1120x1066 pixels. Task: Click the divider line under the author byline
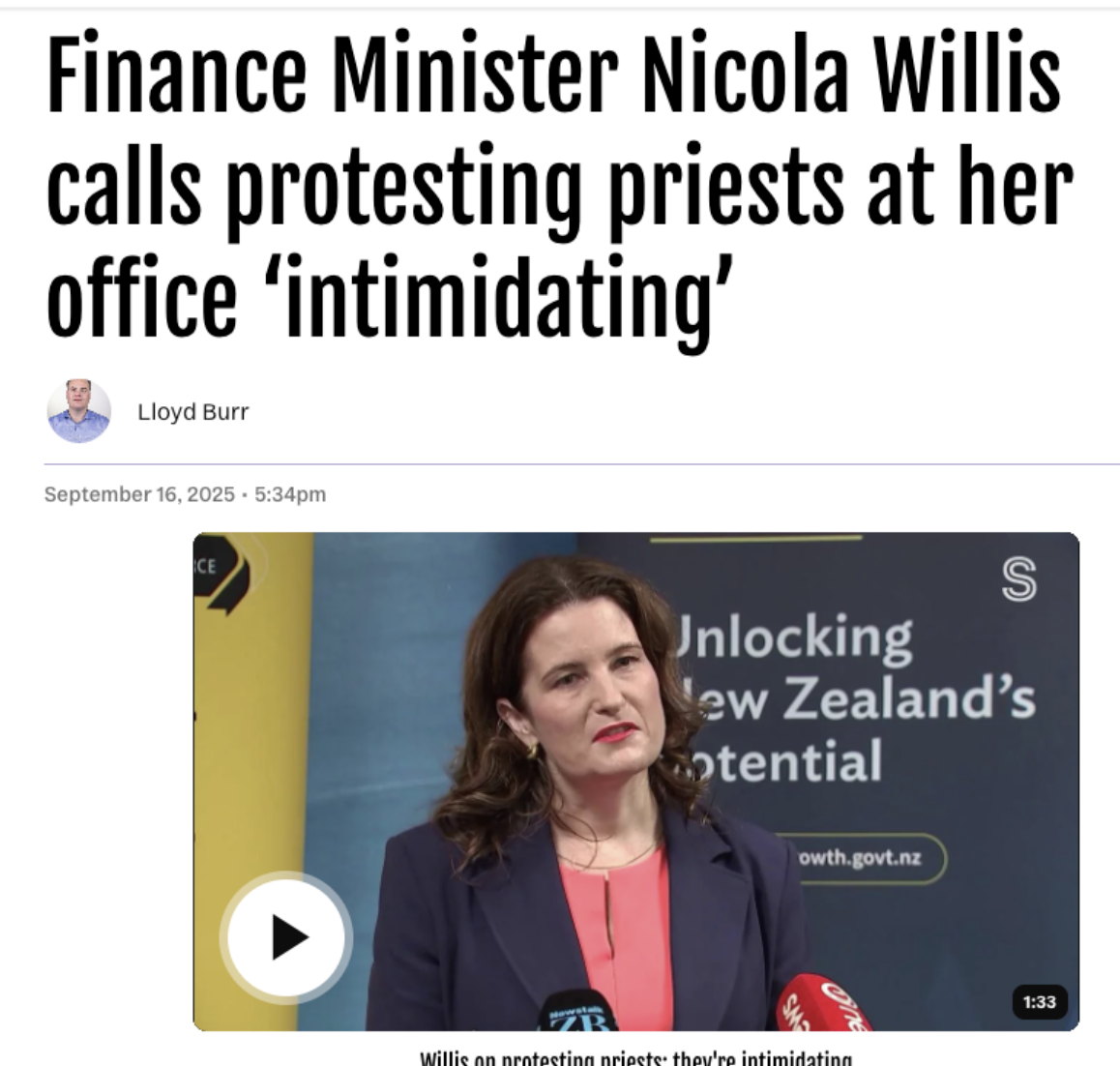581,464
